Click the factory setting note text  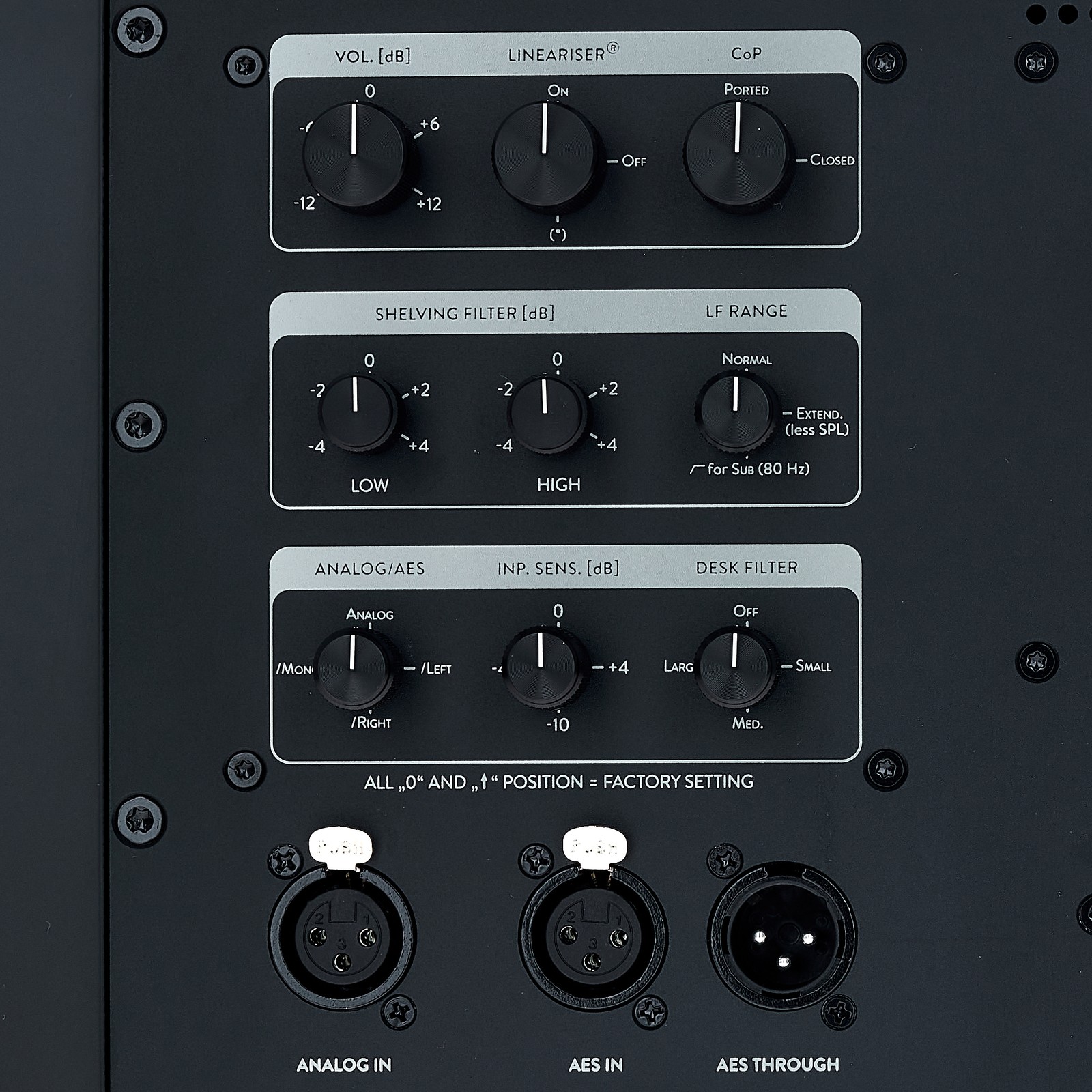pos(558,782)
